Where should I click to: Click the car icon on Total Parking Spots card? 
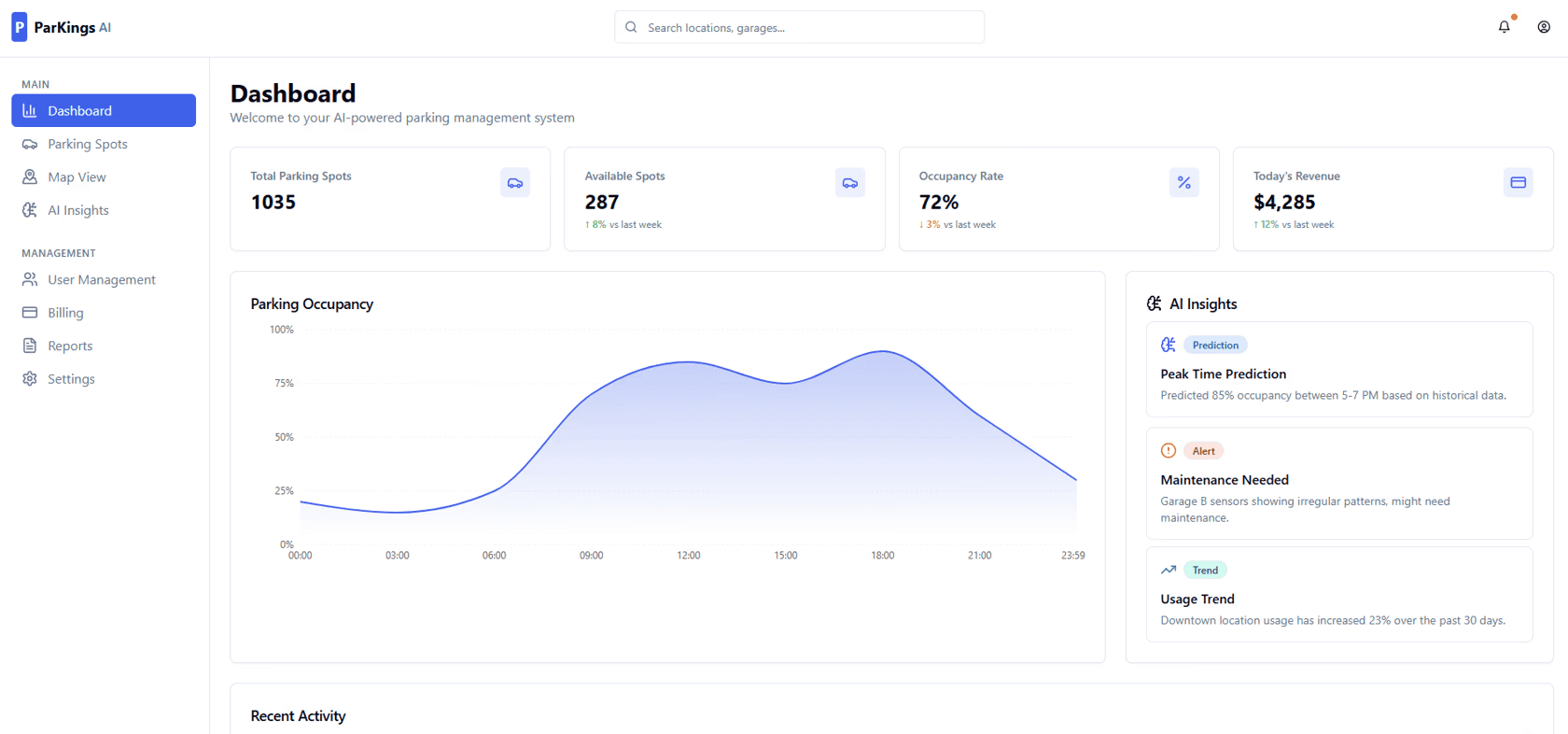[515, 183]
